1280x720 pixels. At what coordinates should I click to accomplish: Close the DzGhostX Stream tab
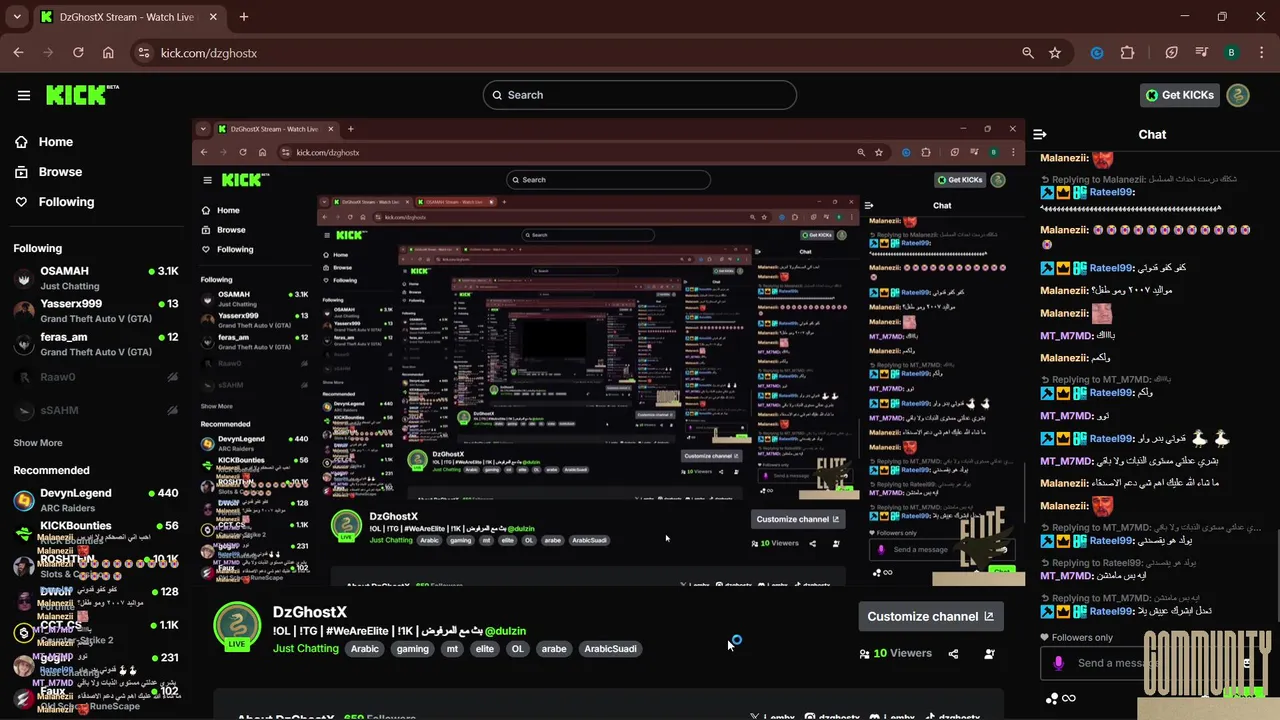pos(213,17)
